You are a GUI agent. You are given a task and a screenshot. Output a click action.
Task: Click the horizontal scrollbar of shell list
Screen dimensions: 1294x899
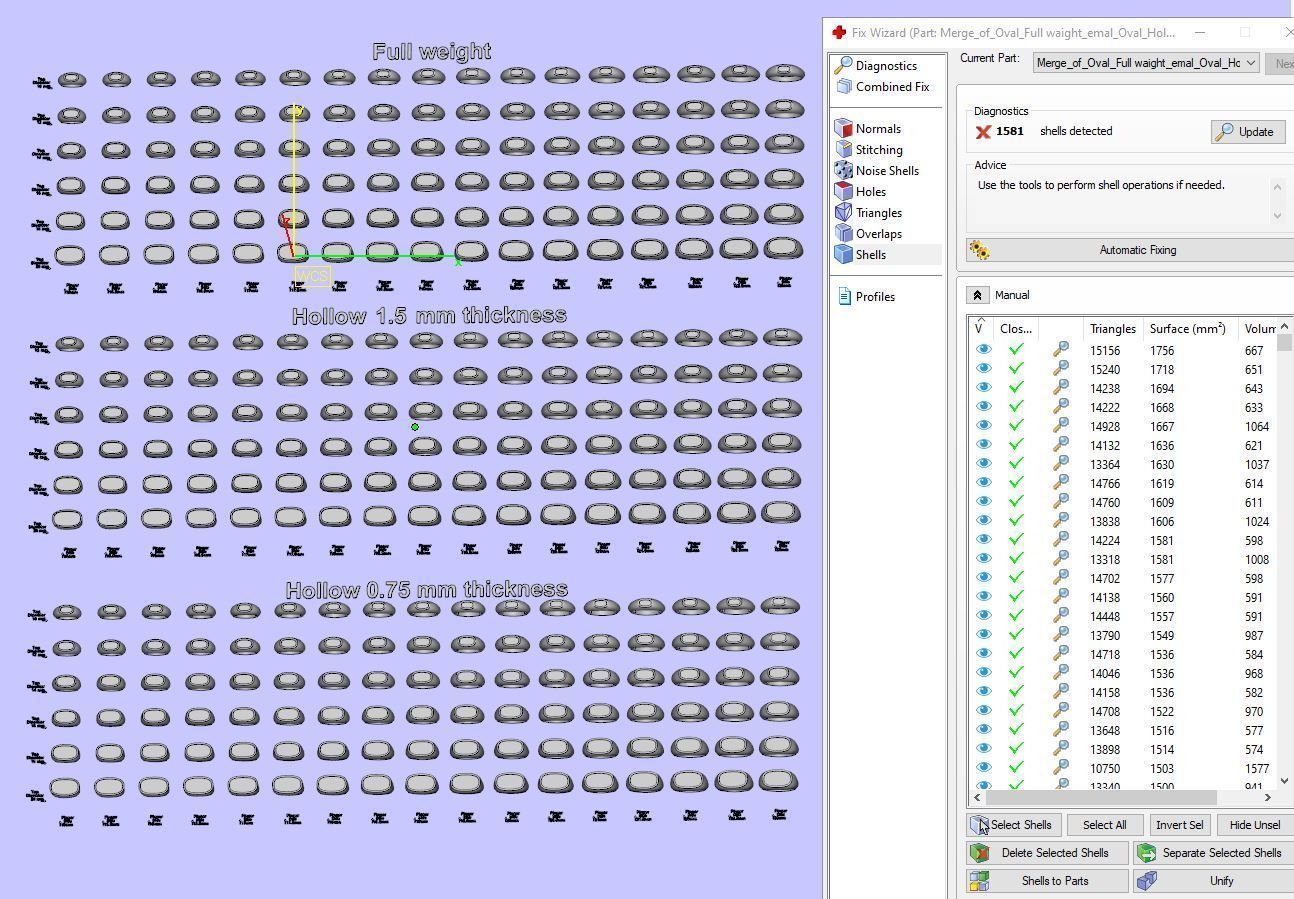[1101, 797]
